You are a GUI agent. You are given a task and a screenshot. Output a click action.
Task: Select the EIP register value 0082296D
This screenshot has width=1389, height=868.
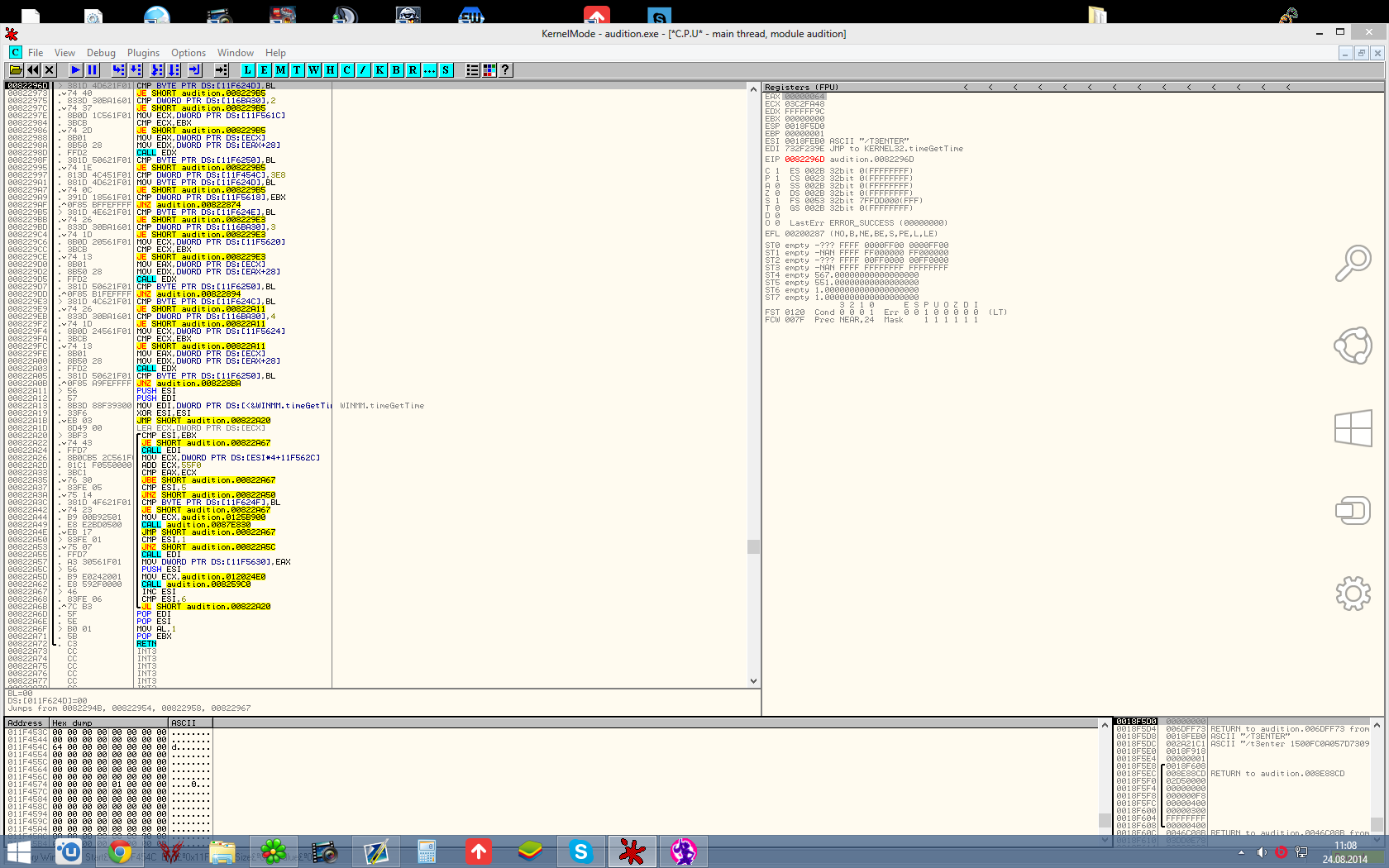coord(804,160)
